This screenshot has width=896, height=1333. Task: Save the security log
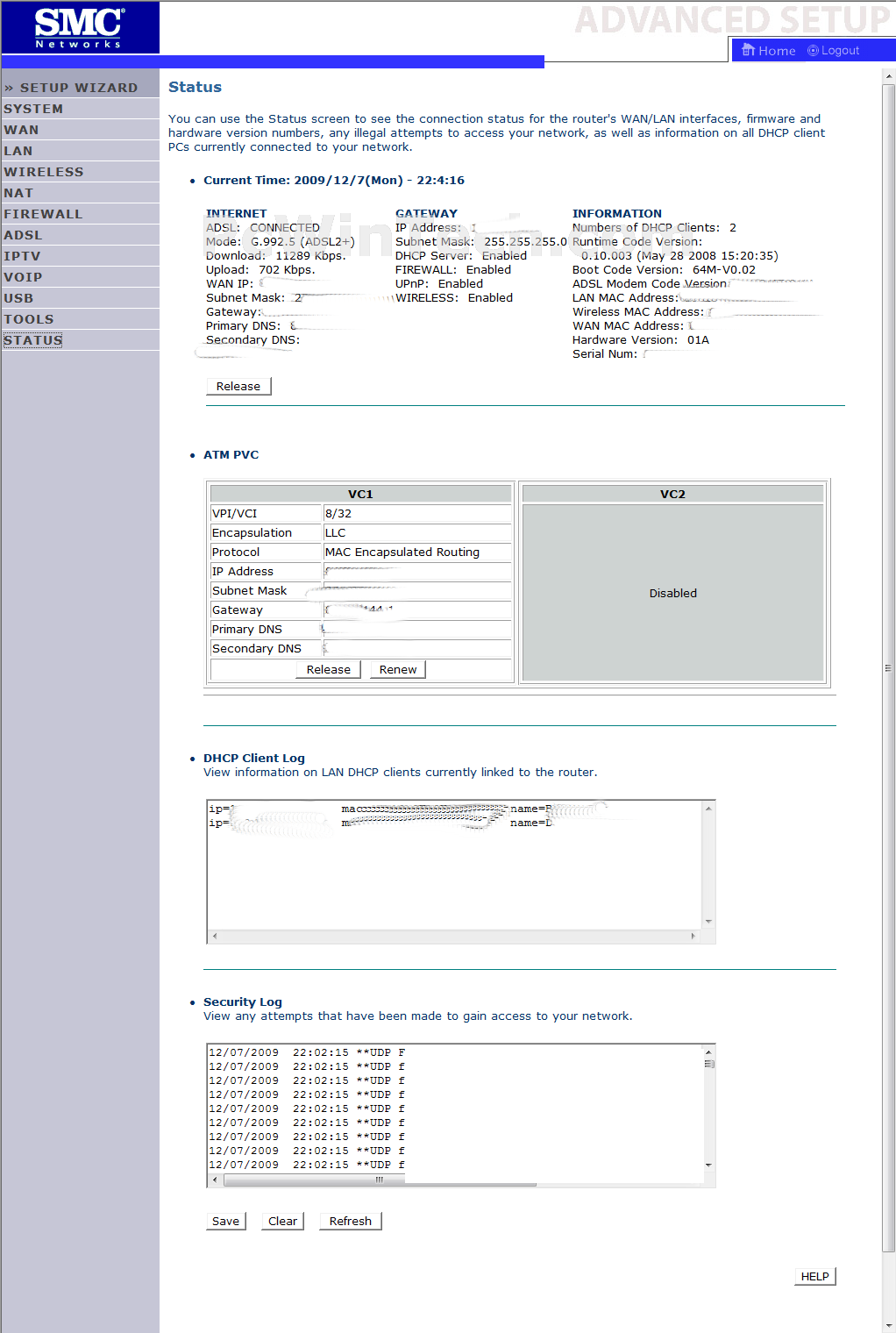pos(225,1221)
